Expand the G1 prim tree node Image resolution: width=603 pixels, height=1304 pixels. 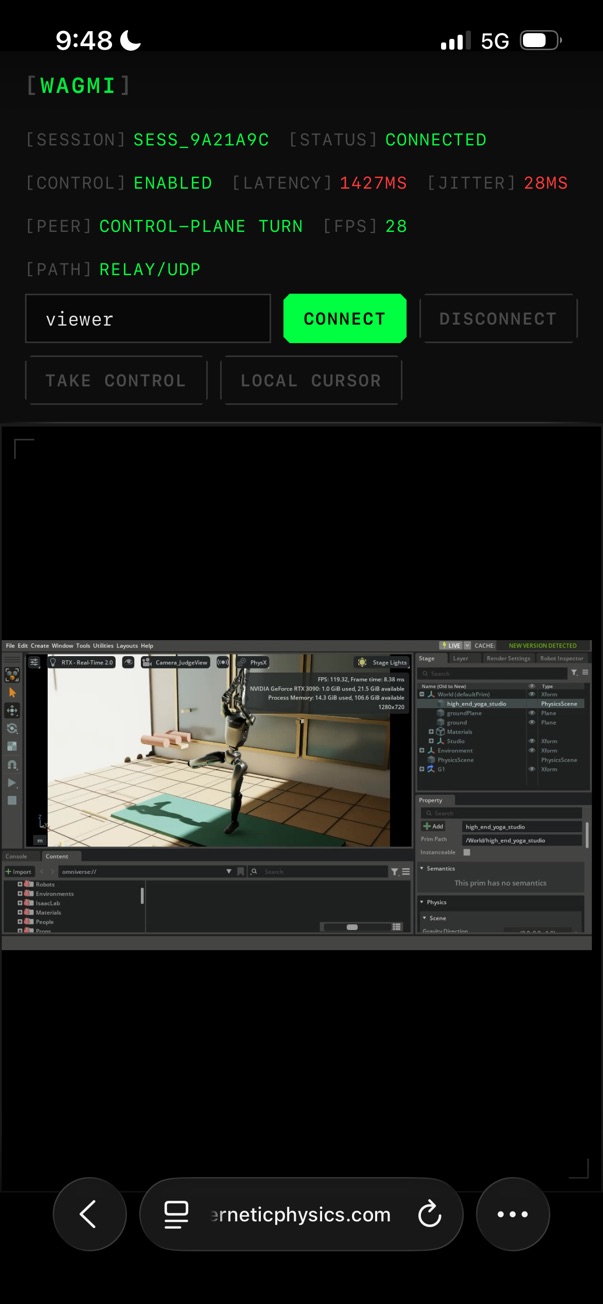click(x=422, y=769)
